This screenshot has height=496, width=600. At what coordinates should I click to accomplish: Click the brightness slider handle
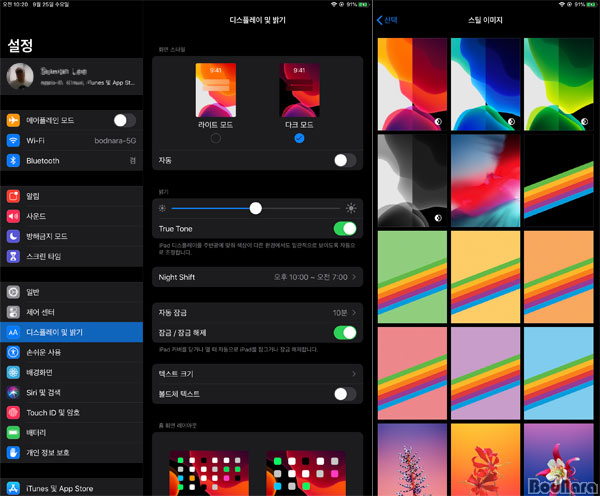[256, 208]
